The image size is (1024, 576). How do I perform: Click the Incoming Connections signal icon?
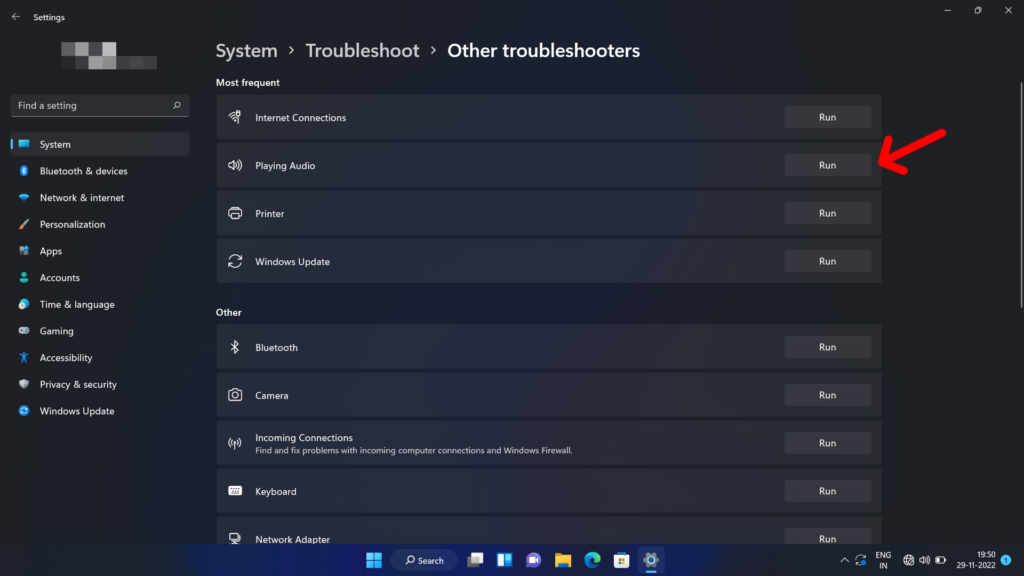pyautogui.click(x=236, y=441)
